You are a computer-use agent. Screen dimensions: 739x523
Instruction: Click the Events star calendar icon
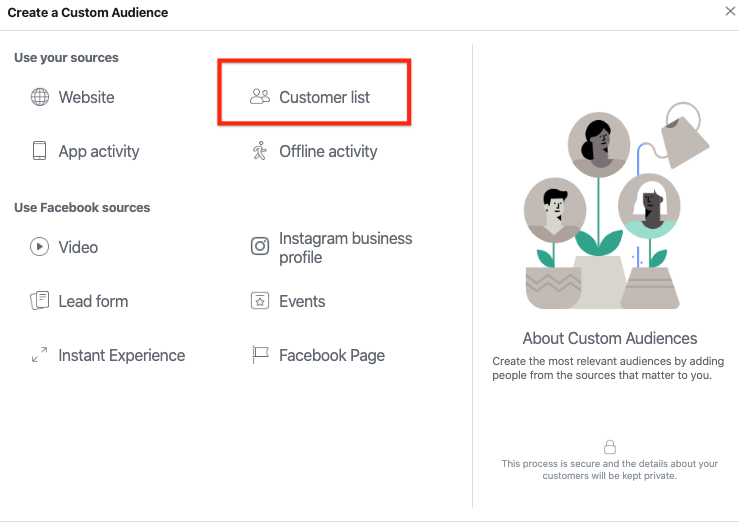(260, 301)
